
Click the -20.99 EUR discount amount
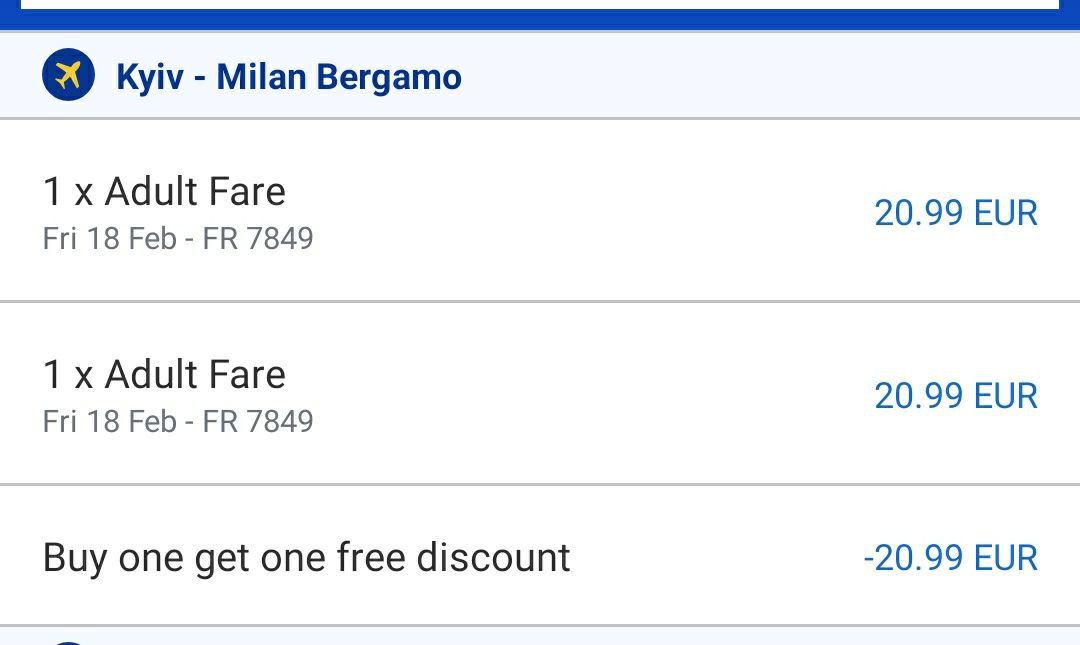[951, 558]
